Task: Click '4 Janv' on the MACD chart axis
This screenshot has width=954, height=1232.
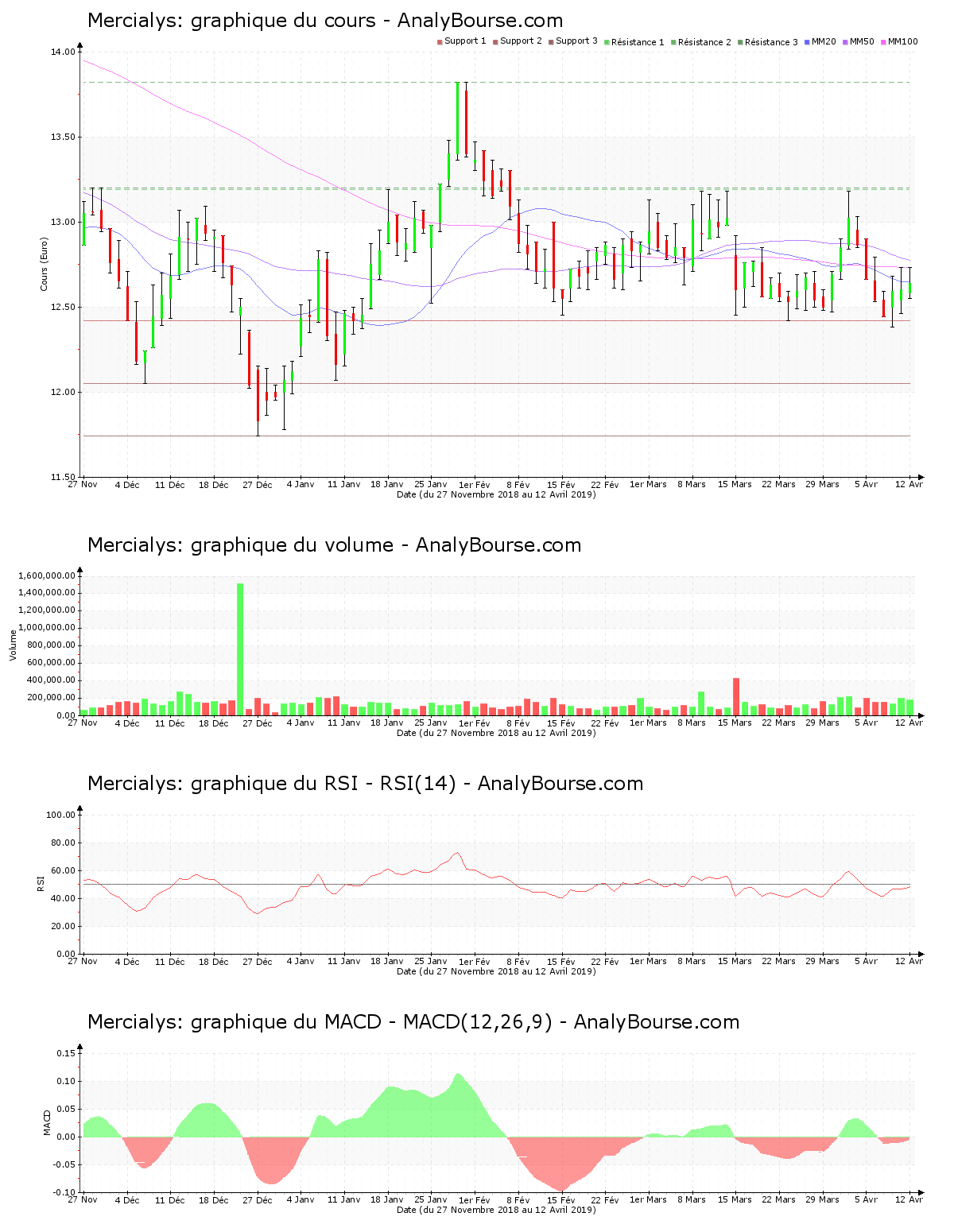Action: (300, 1200)
